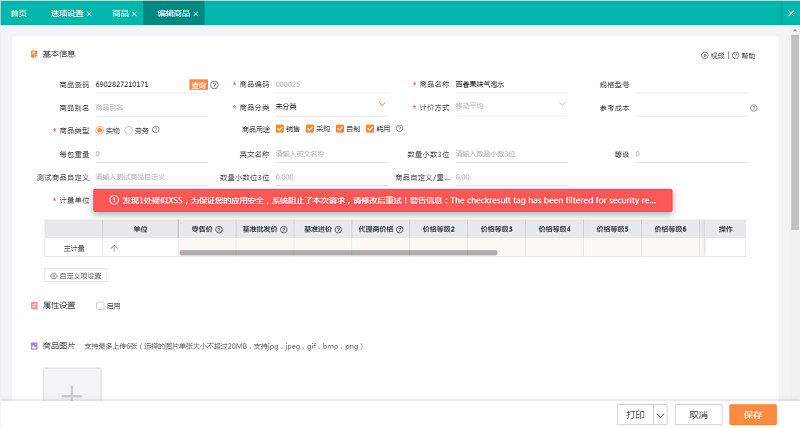800x428 pixels.
Task: Click the 商品自定义/重 input showing 0.00
Action: coord(512,178)
